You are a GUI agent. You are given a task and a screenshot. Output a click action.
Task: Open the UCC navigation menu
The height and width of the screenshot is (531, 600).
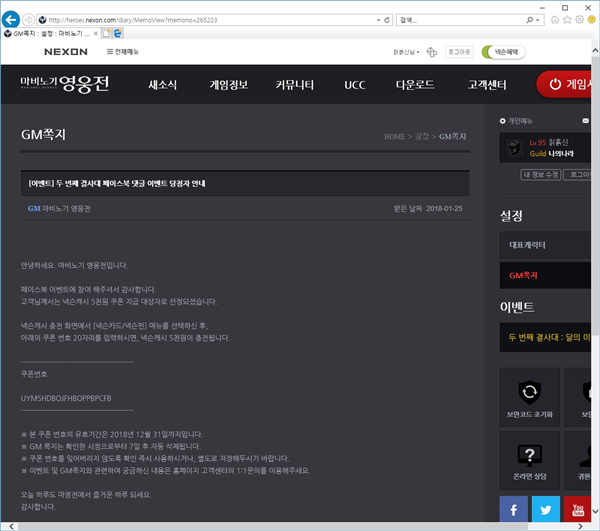(x=355, y=85)
